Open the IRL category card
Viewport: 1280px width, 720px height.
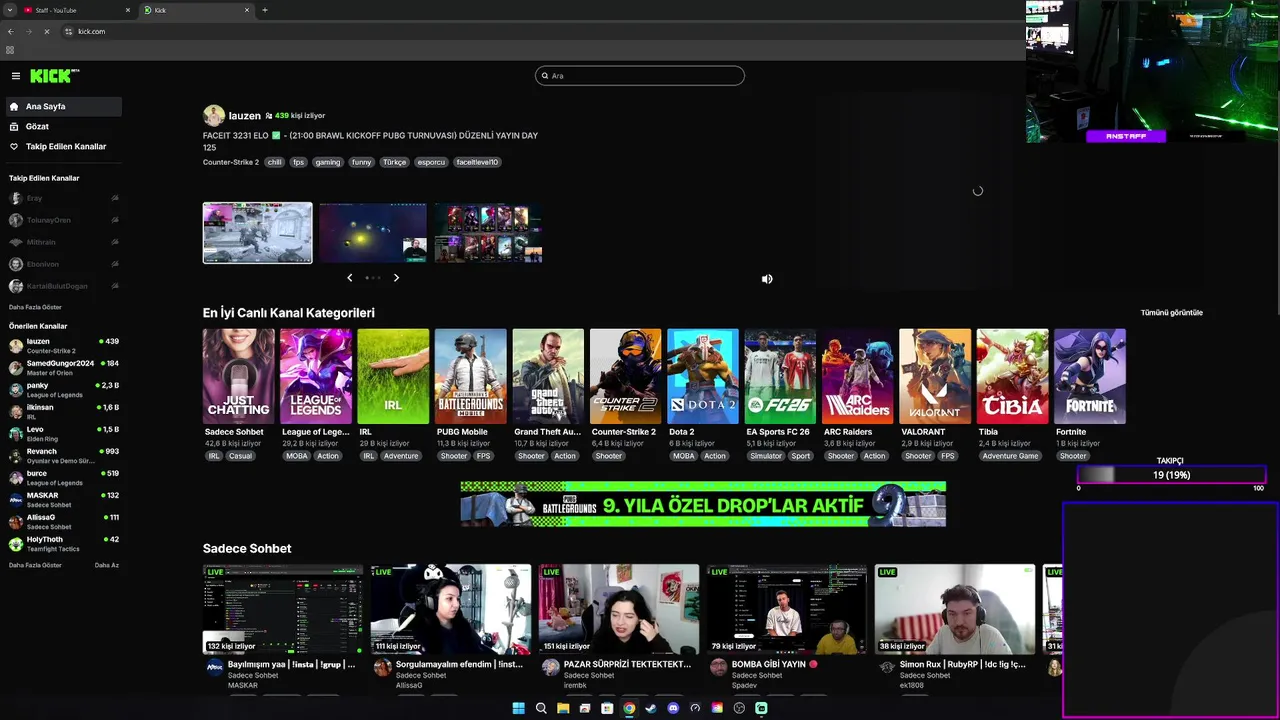[393, 377]
